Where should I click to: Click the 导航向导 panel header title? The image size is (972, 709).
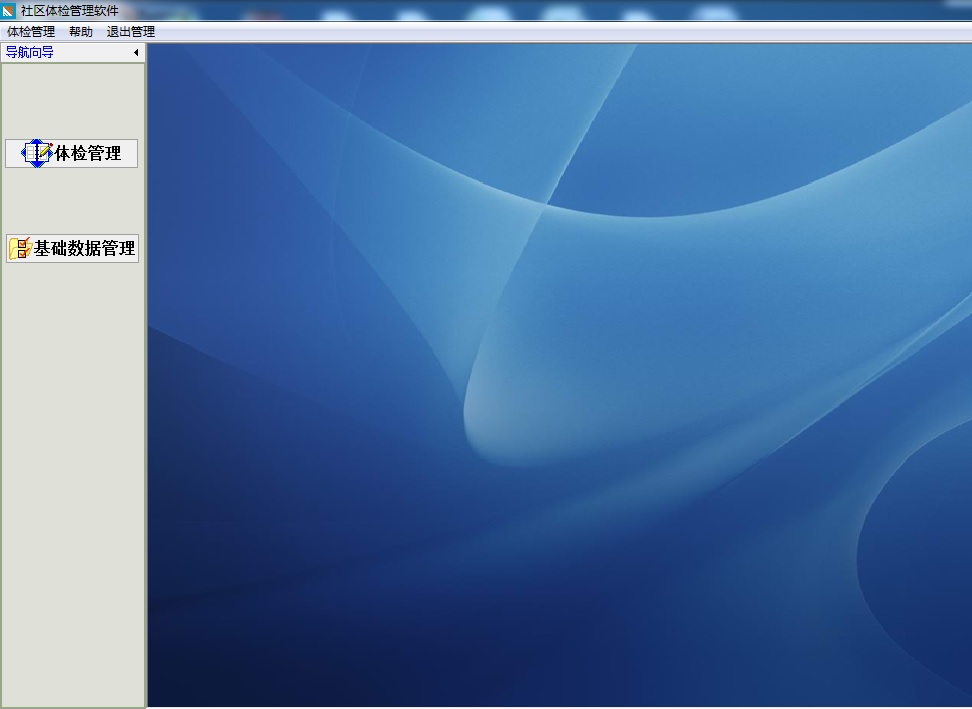coord(30,53)
